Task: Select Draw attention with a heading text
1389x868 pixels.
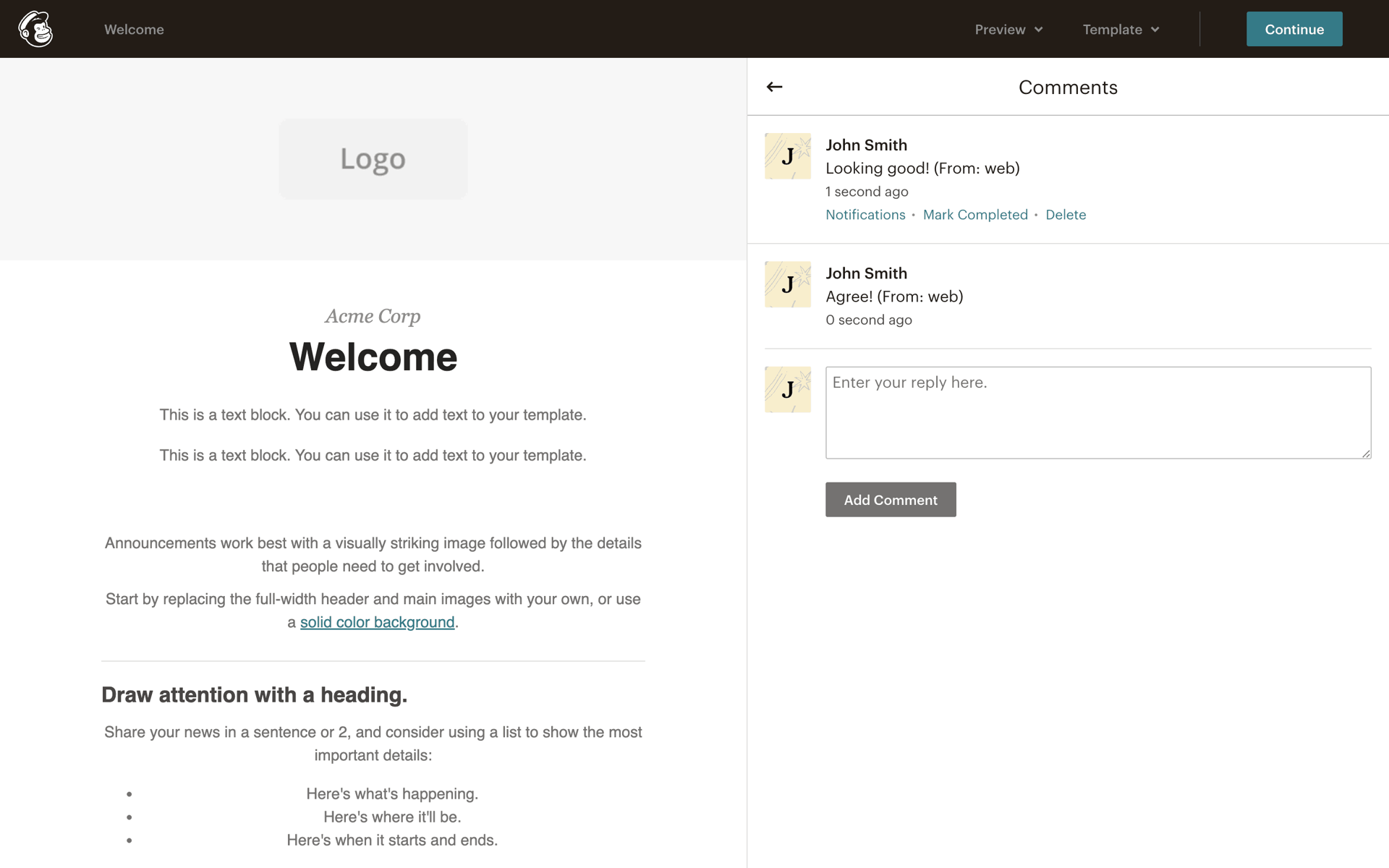Action: coord(255,694)
